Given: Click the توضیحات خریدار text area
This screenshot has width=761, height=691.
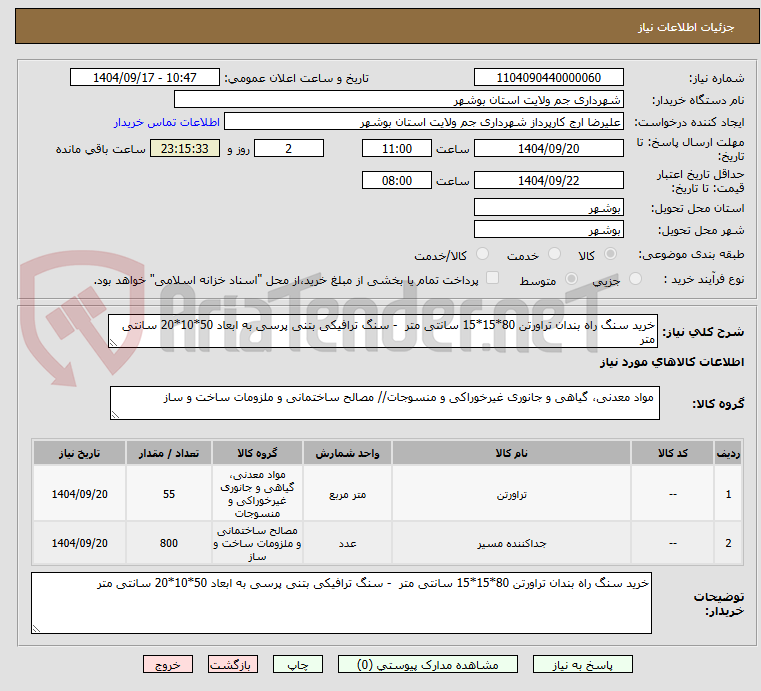Looking at the screenshot, I should tap(341, 602).
